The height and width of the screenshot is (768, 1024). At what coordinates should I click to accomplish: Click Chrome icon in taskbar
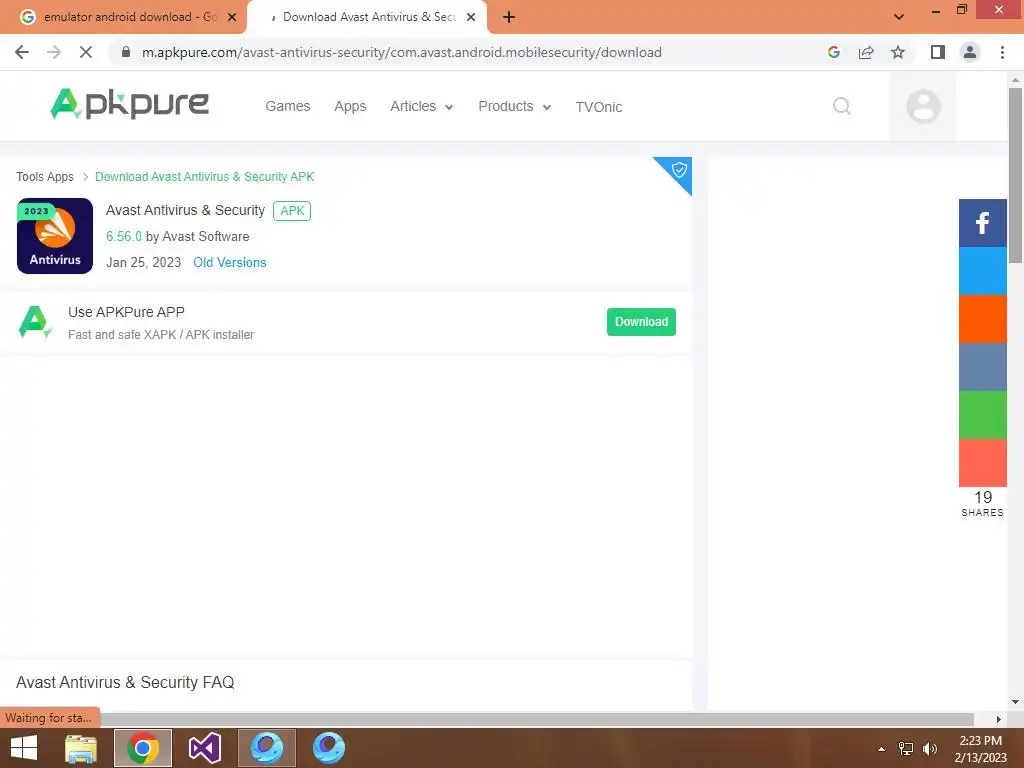143,747
